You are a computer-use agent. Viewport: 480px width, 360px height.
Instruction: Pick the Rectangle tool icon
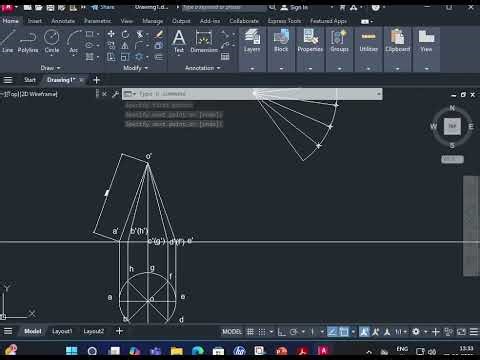click(90, 34)
